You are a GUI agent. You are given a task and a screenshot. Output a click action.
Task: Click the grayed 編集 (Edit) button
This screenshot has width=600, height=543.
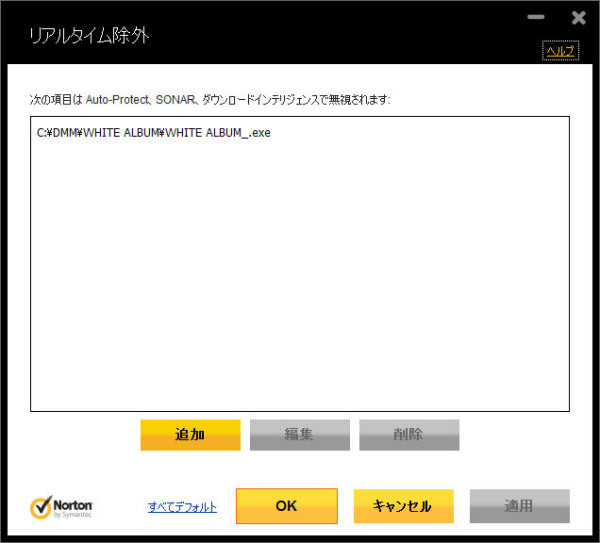click(x=300, y=435)
